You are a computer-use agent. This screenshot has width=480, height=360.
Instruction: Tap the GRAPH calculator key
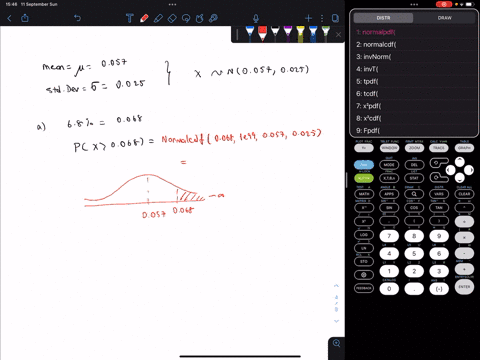pyautogui.click(x=464, y=148)
